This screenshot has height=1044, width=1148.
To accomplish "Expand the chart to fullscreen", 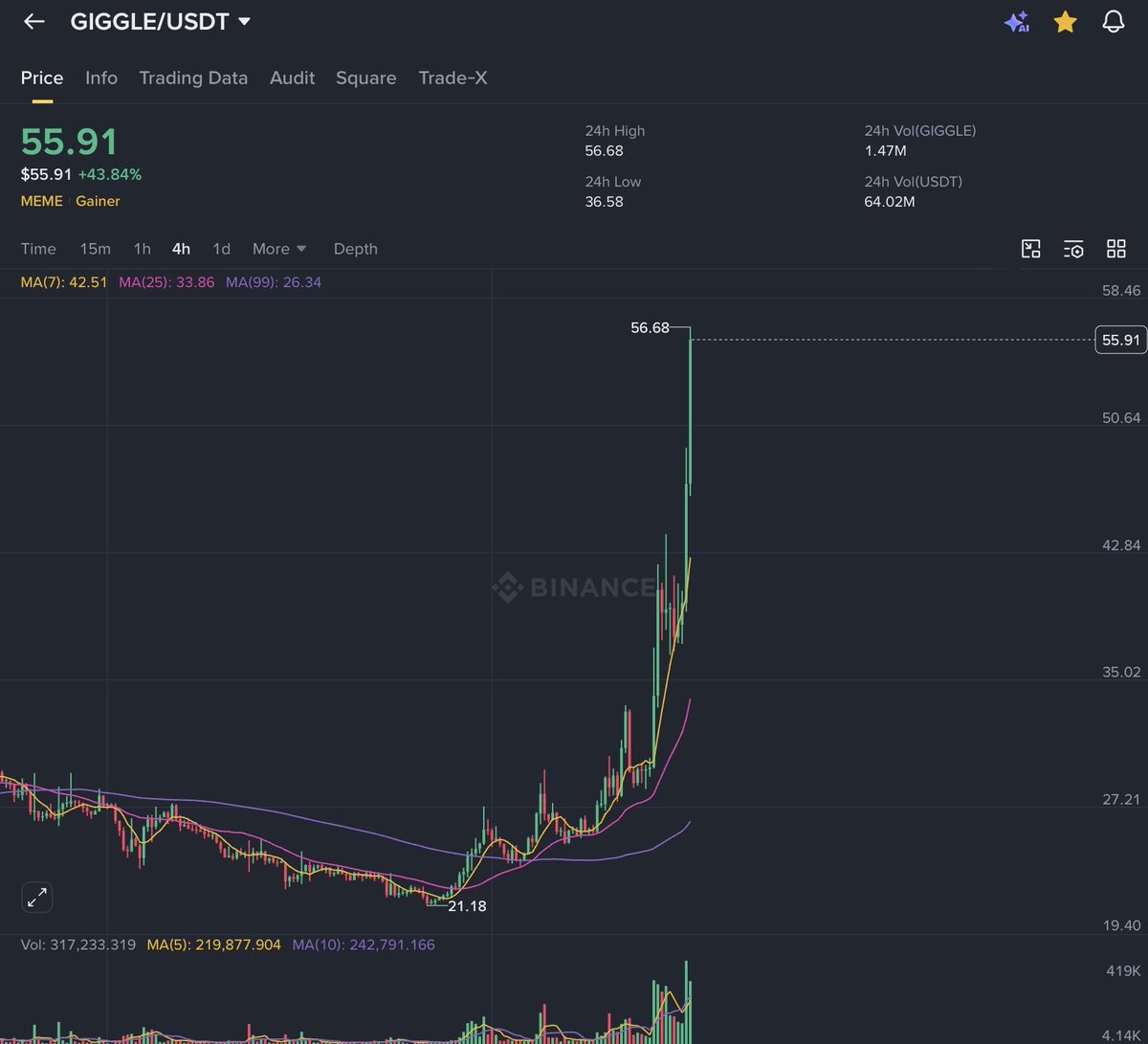I will tap(36, 898).
